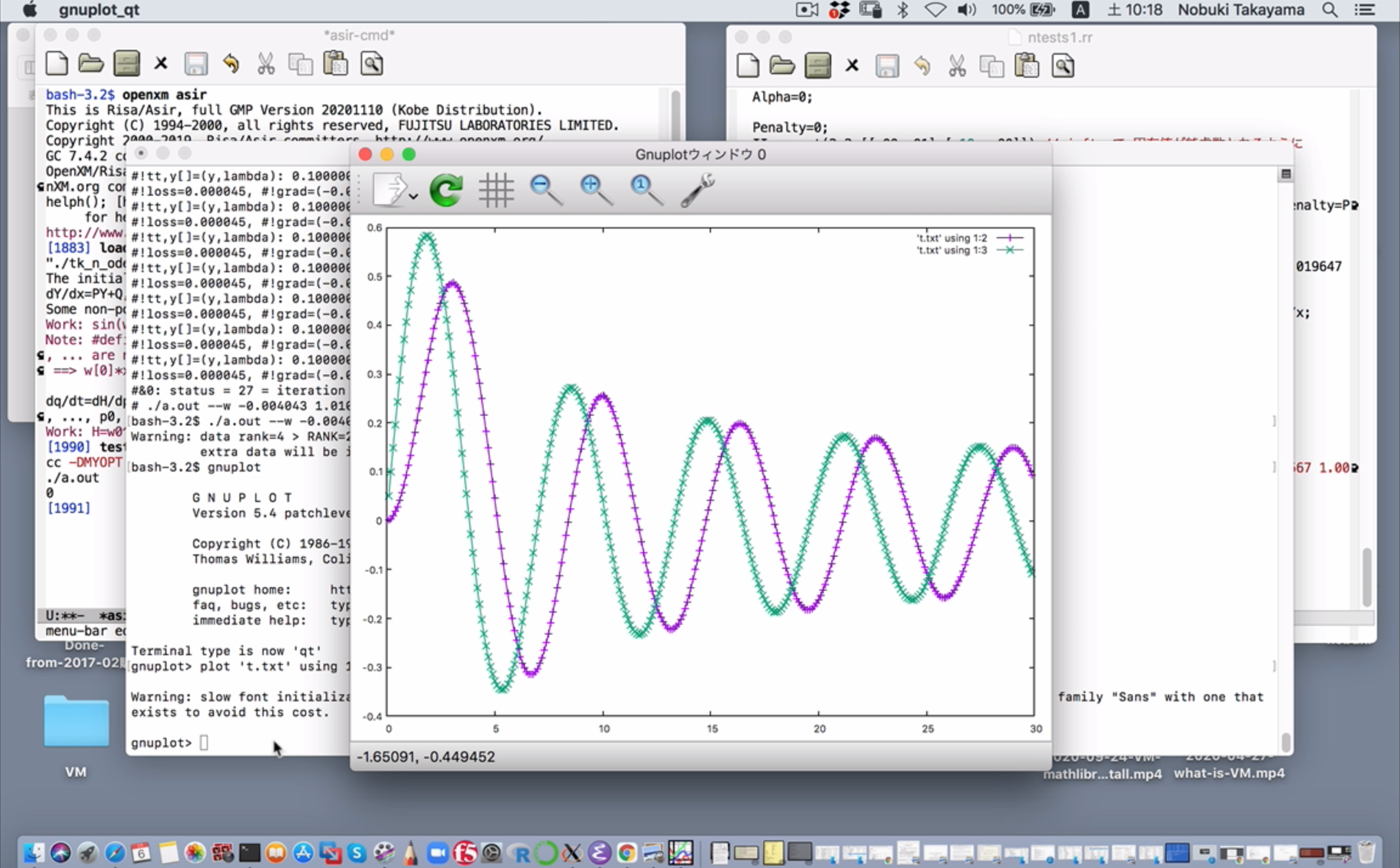Viewport: 1400px width, 868px height.
Task: Open Notification Center list icon in menu bar
Action: coord(1365,10)
